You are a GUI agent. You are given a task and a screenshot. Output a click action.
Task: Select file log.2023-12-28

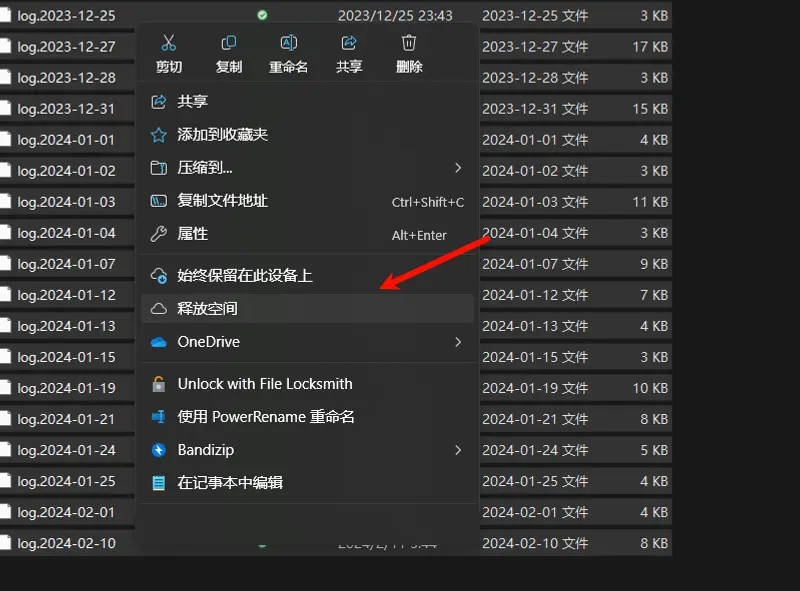(x=66, y=78)
